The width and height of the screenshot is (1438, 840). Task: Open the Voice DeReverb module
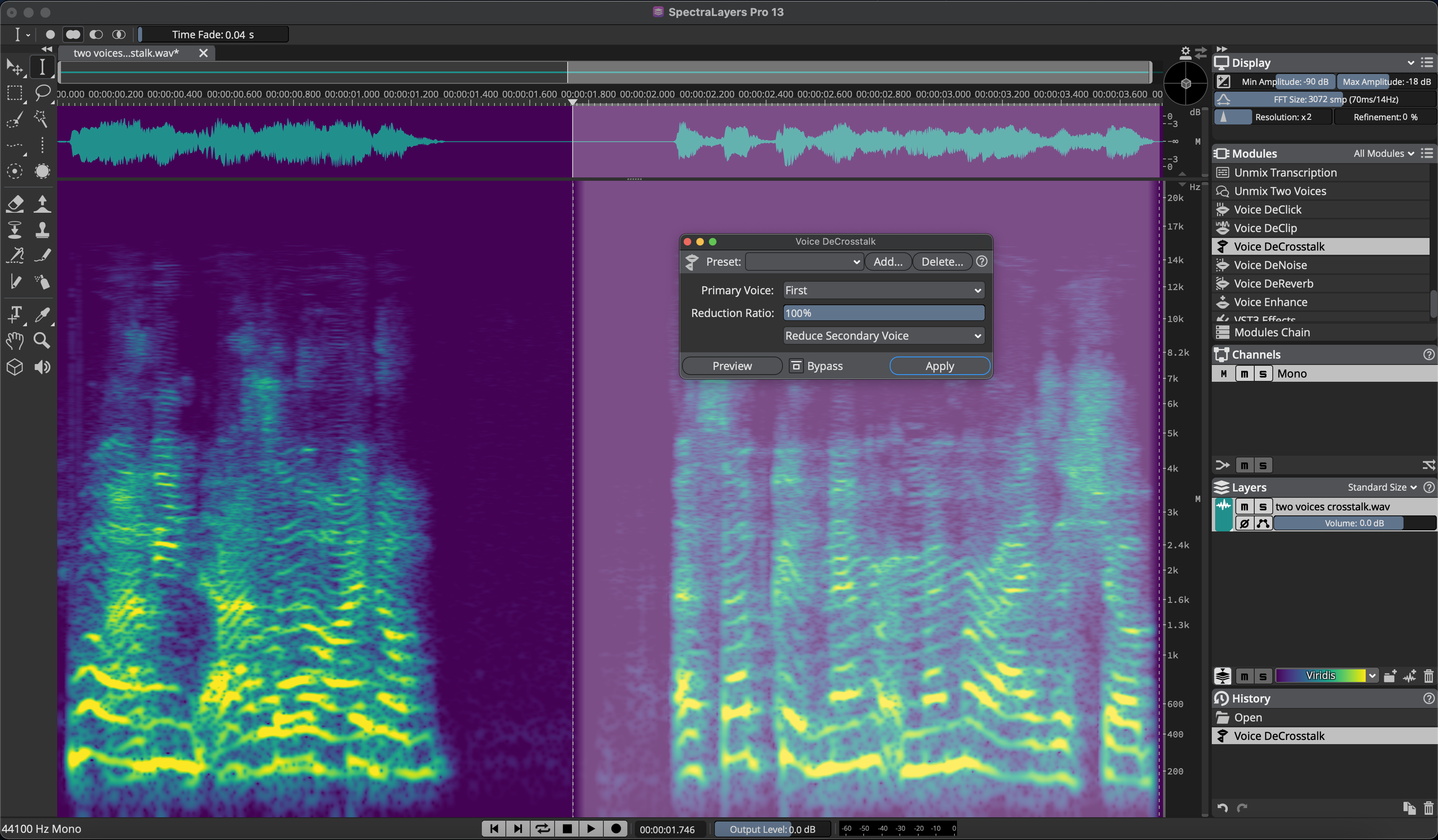1320,284
